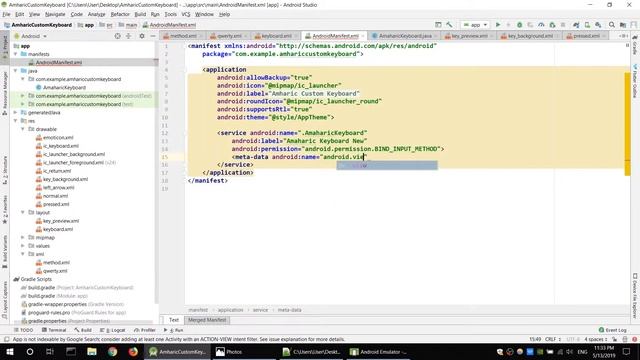
Task: Open the Favorites side tab
Action: tap(5, 209)
